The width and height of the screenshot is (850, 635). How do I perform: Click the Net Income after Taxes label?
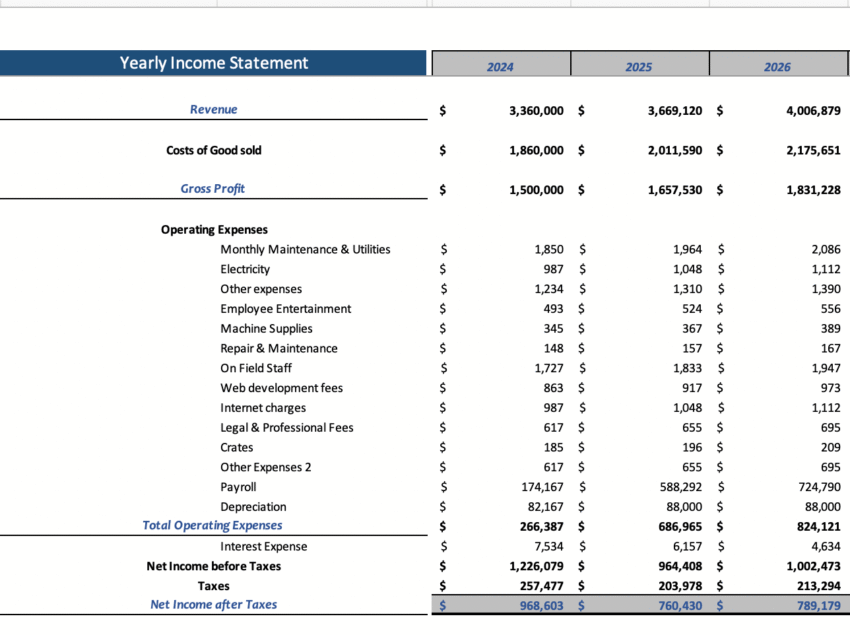(x=213, y=604)
